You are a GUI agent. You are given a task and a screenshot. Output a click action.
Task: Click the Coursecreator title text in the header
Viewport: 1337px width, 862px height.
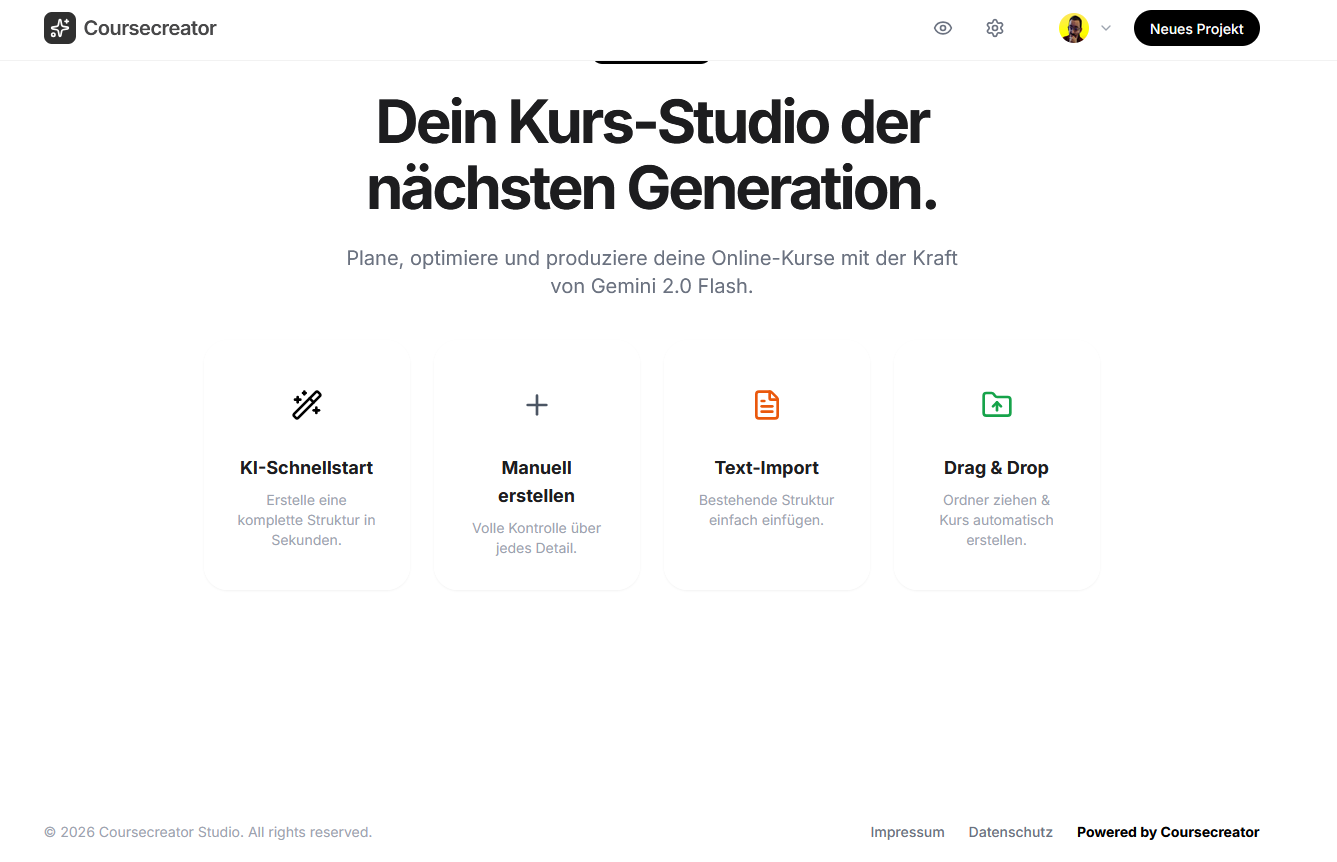150,28
